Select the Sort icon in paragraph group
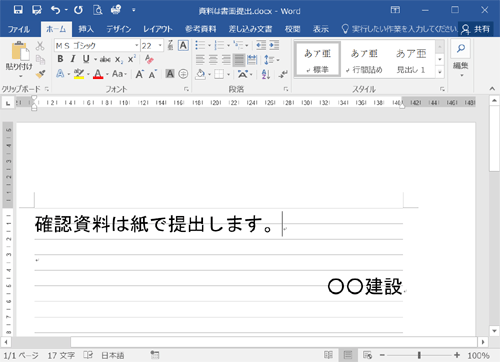The image size is (500, 362). pos(266,74)
